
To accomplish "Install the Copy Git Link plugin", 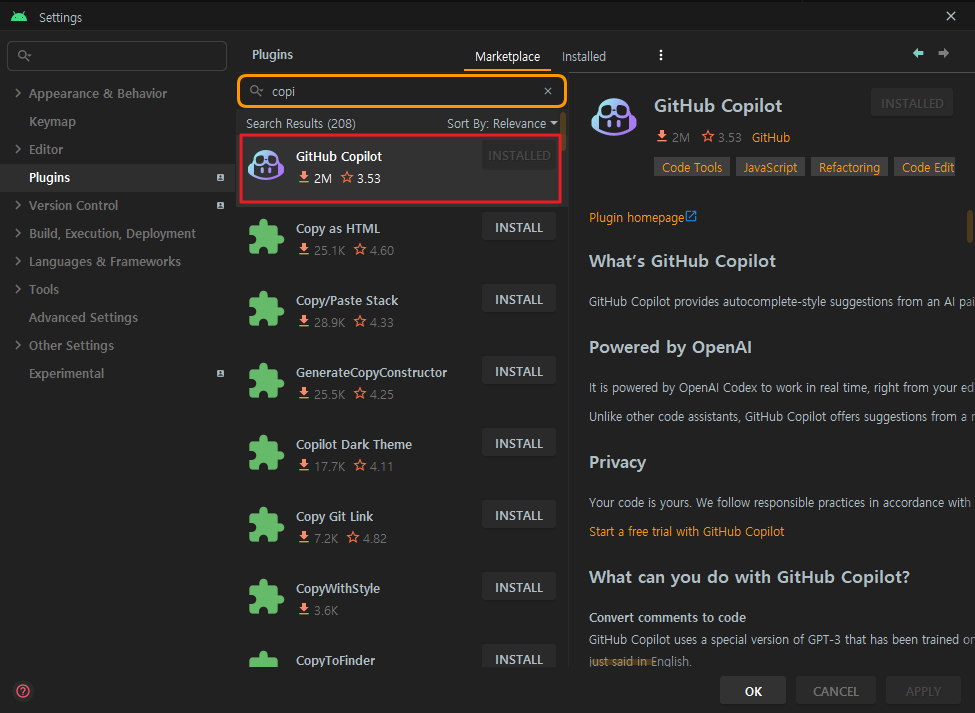I will [x=519, y=516].
